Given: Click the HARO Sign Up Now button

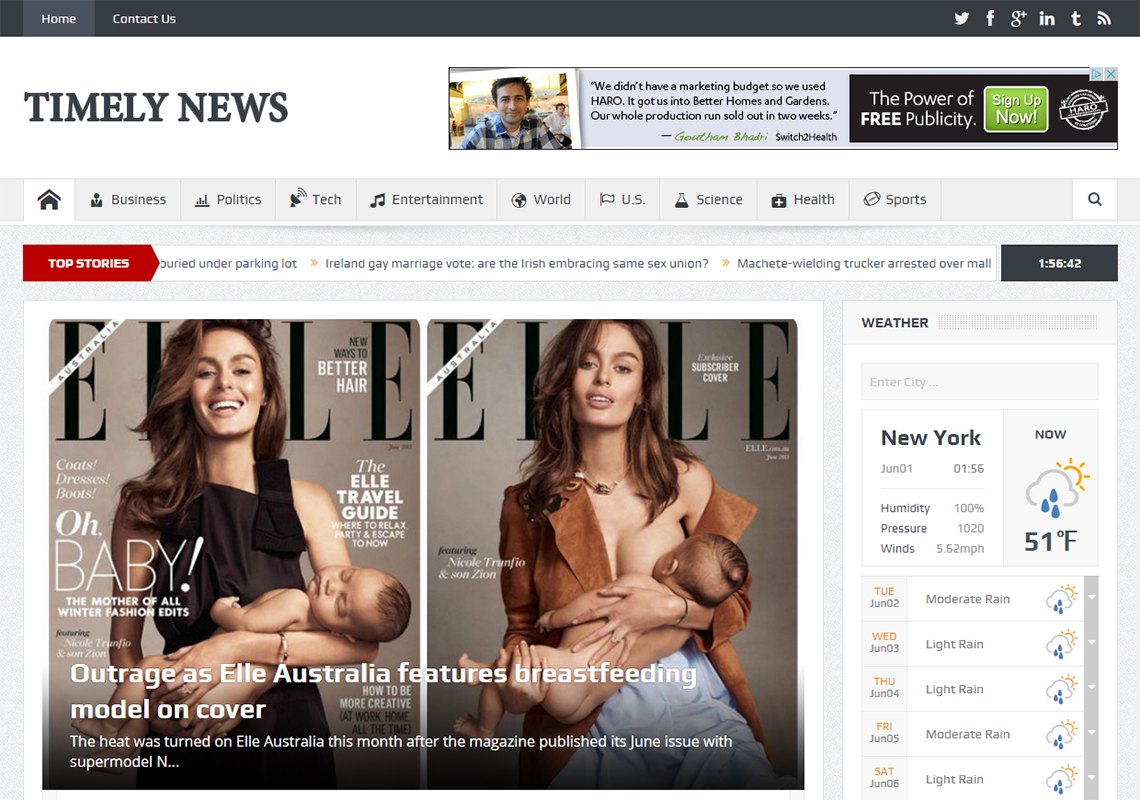Looking at the screenshot, I should (1016, 109).
